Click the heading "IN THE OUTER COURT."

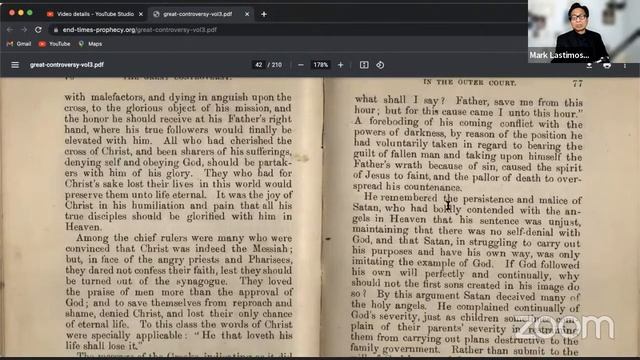pos(470,82)
